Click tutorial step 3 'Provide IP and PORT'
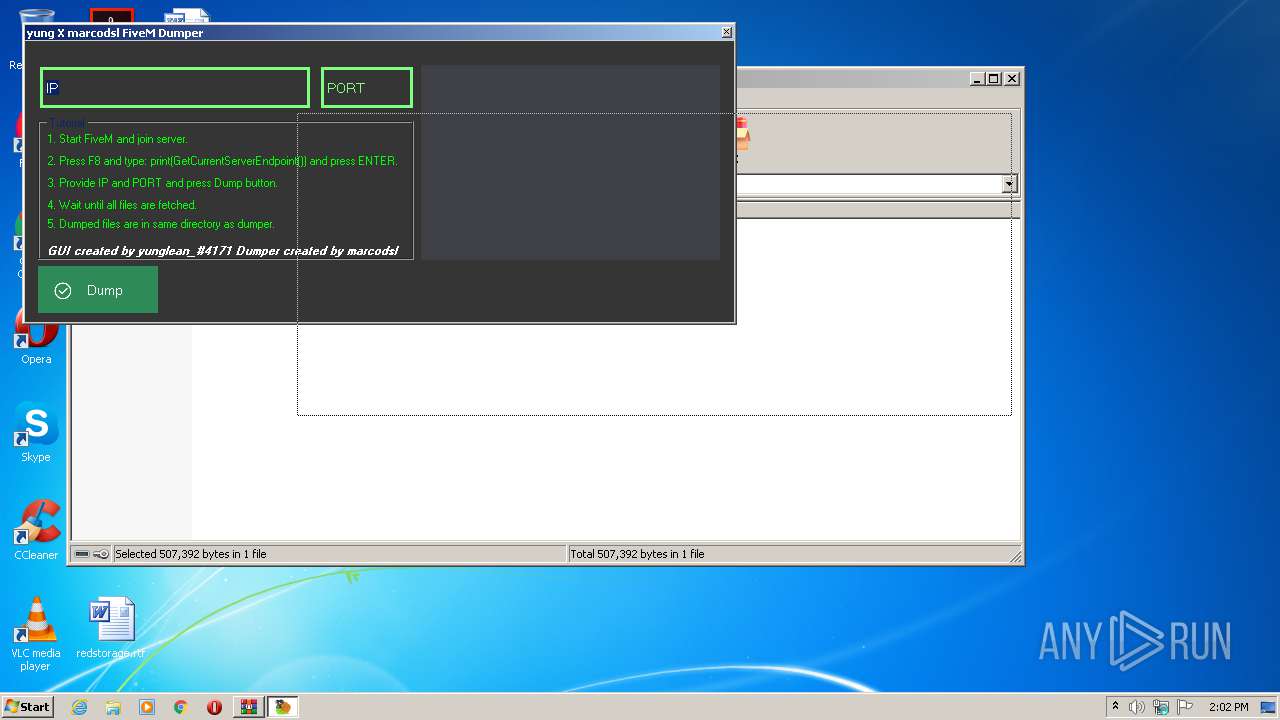The width and height of the screenshot is (1280, 720). pyautogui.click(x=162, y=183)
